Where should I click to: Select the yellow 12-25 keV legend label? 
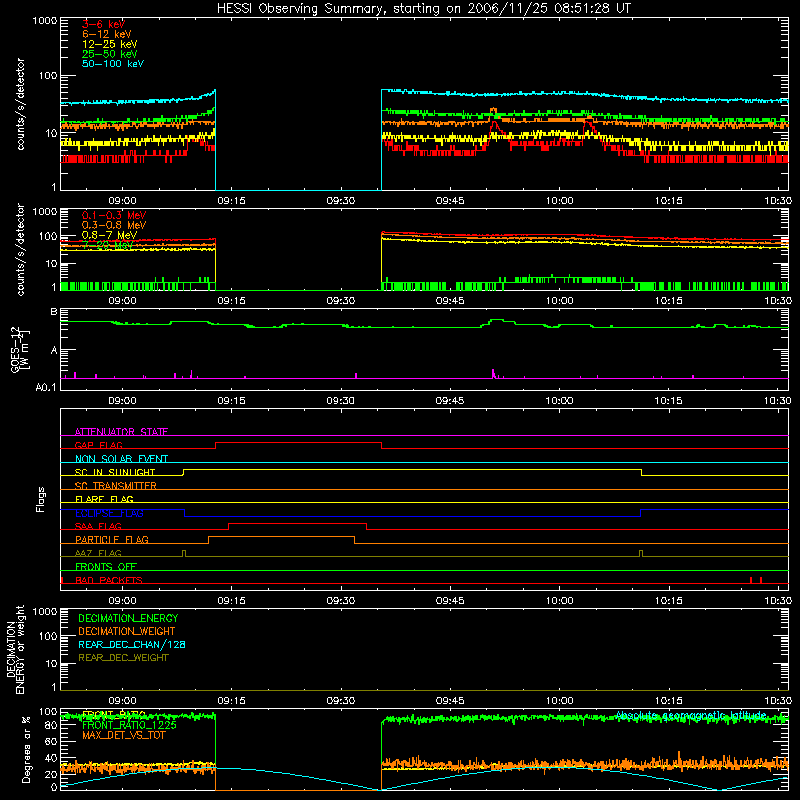[x=109, y=44]
